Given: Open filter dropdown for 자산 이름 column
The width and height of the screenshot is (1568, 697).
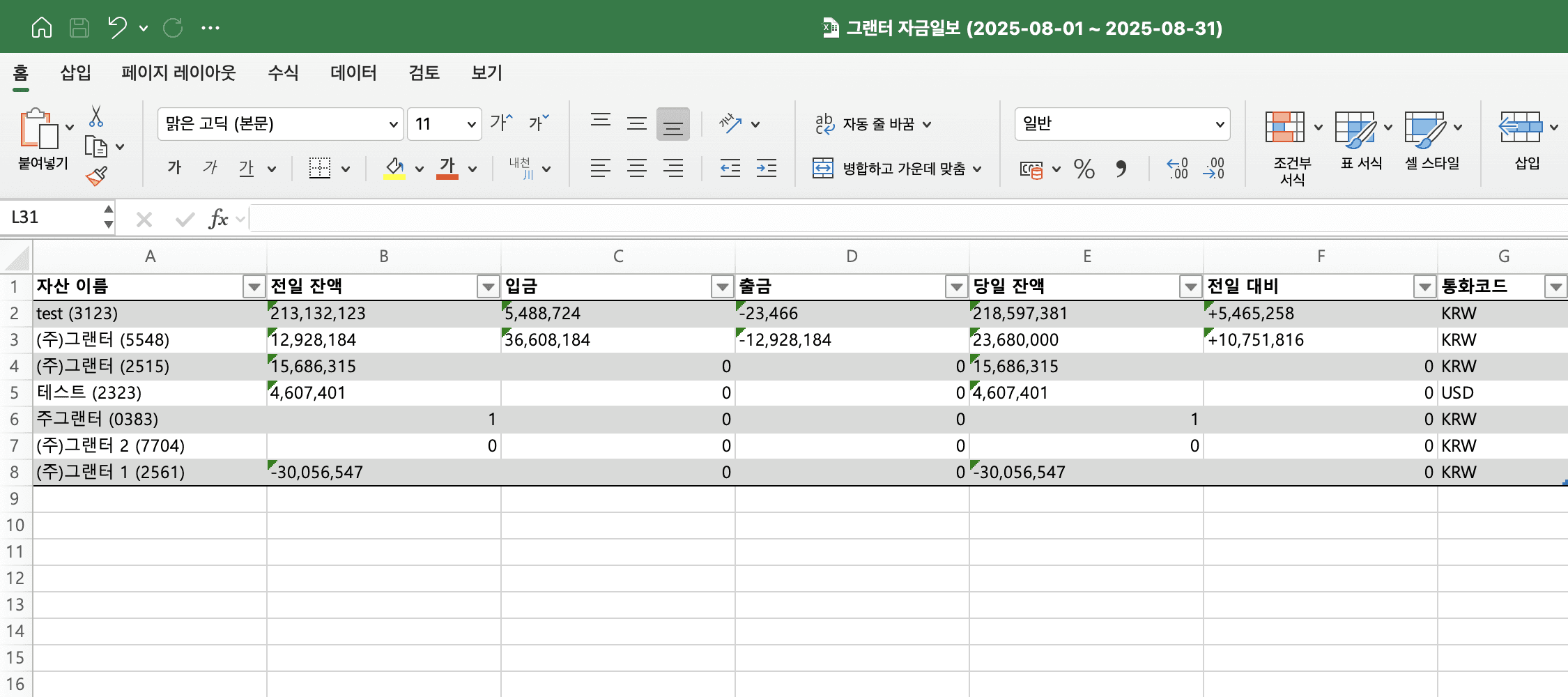Looking at the screenshot, I should 254,286.
